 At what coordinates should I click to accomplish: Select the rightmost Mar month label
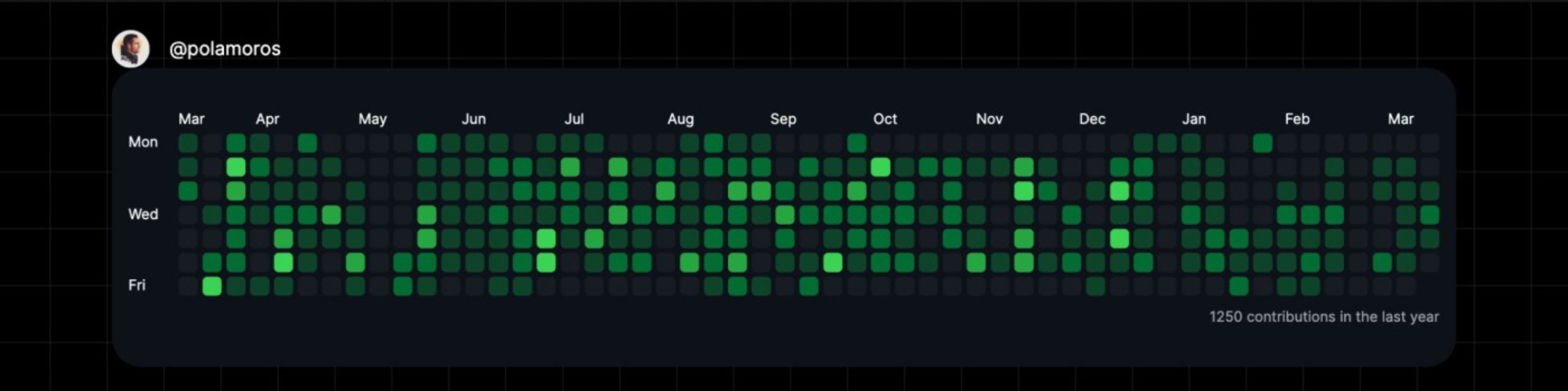1400,119
